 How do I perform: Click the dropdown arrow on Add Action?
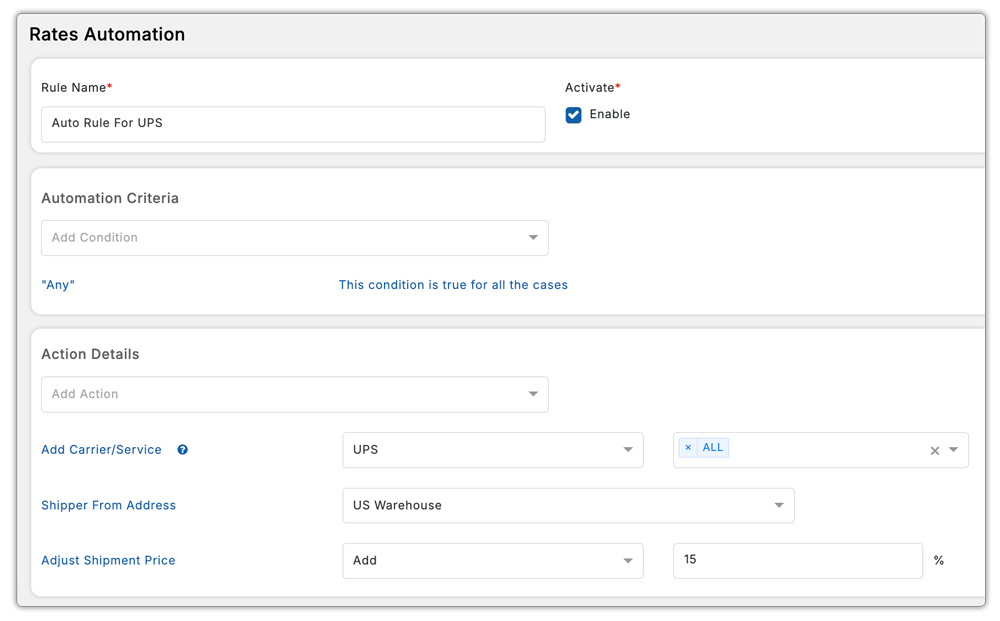tap(534, 394)
